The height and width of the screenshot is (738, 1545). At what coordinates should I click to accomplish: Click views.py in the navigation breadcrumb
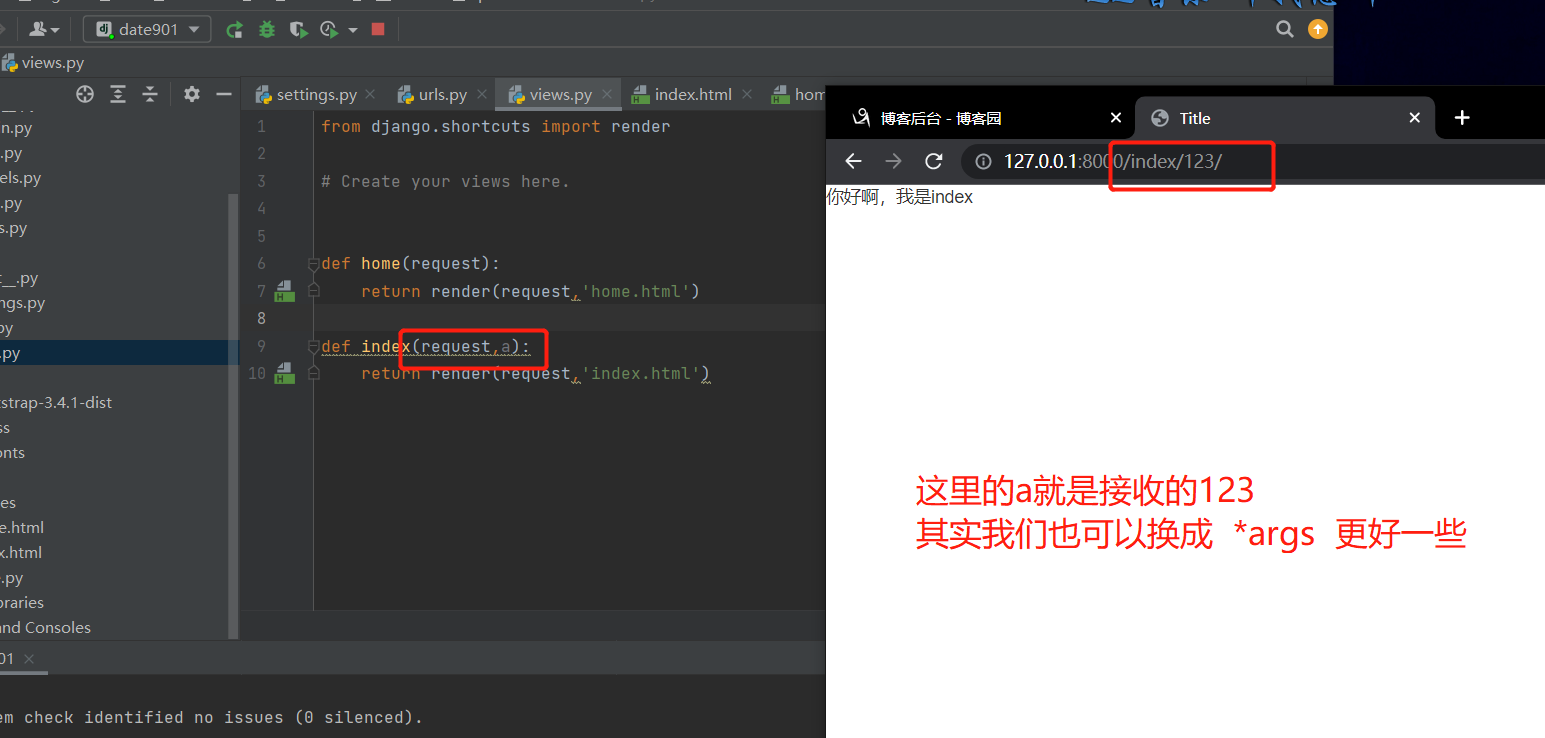pyautogui.click(x=44, y=62)
